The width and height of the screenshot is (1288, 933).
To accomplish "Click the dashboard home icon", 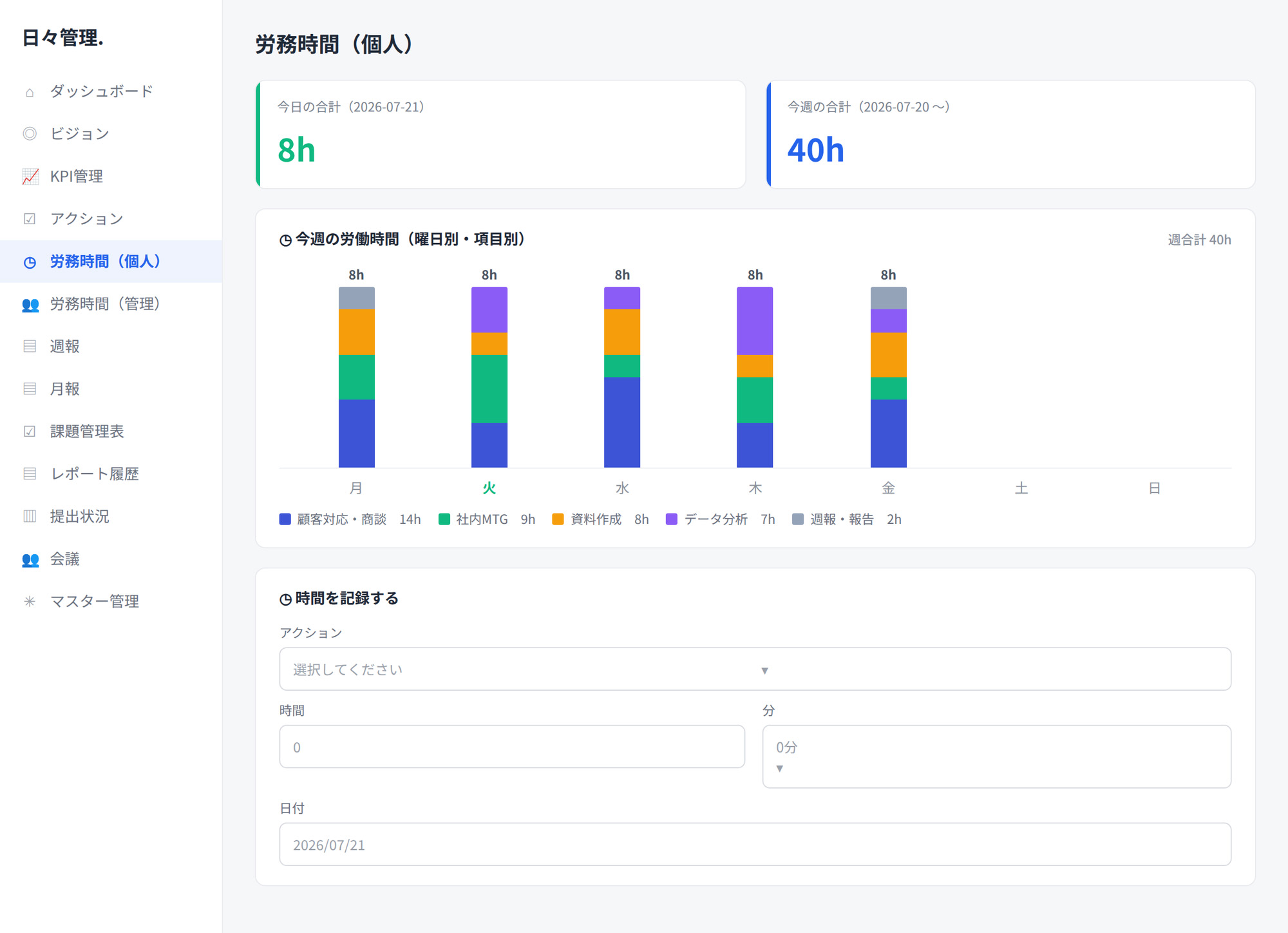I will click(30, 92).
